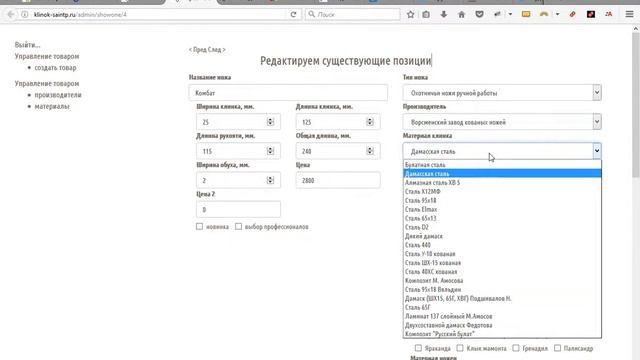Go to the browser home page icon

pos(461,14)
